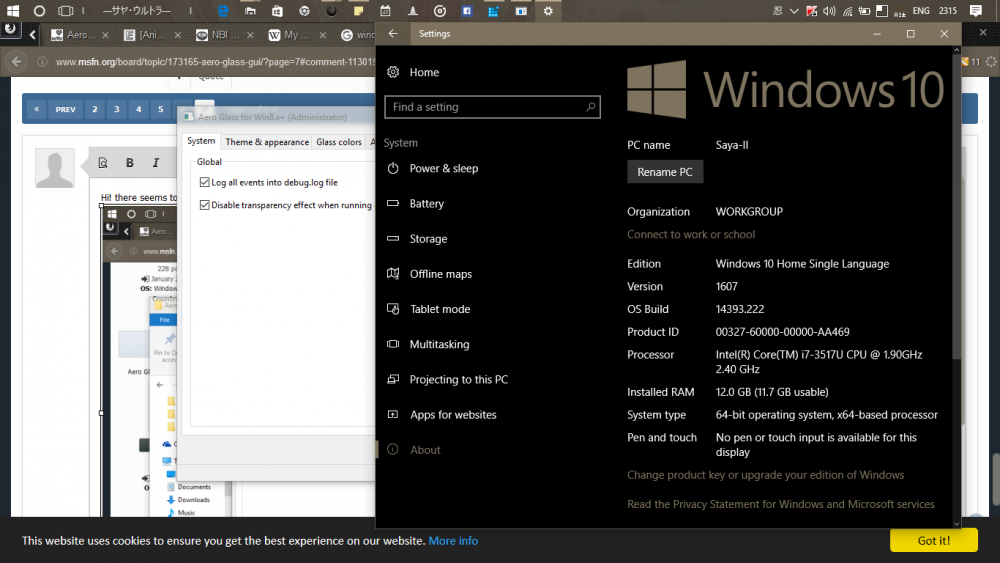Viewport: 1000px width, 563px height.
Task: Switch to Glass colors tab
Action: coord(339,142)
